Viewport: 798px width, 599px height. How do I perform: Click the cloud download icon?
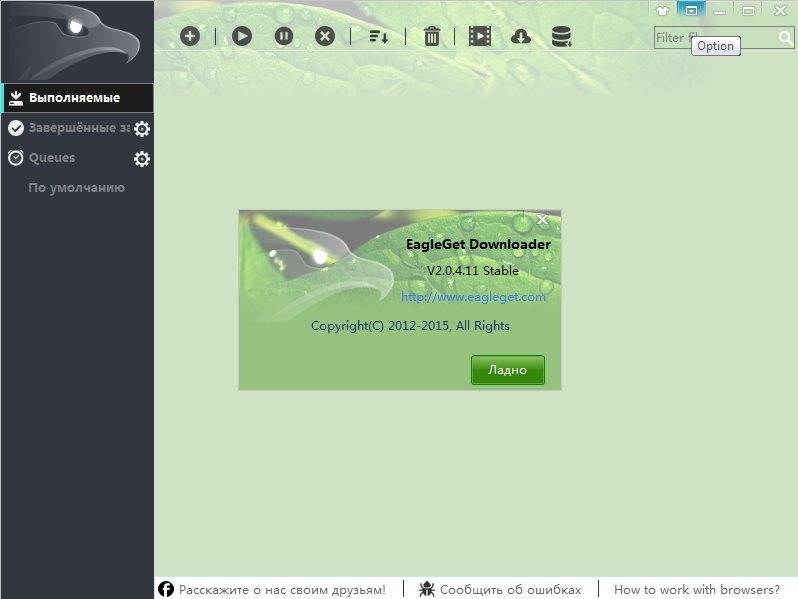point(520,36)
